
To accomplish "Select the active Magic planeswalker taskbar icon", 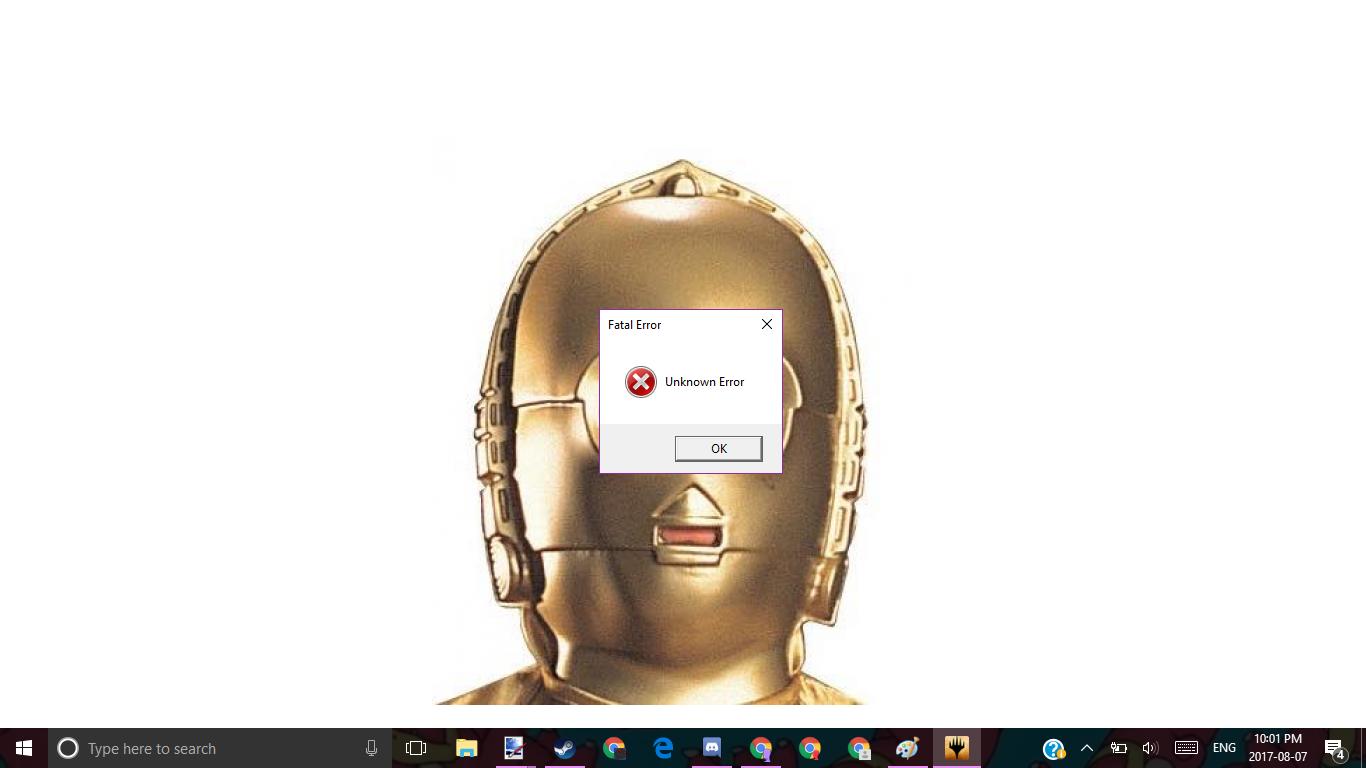I will point(957,748).
